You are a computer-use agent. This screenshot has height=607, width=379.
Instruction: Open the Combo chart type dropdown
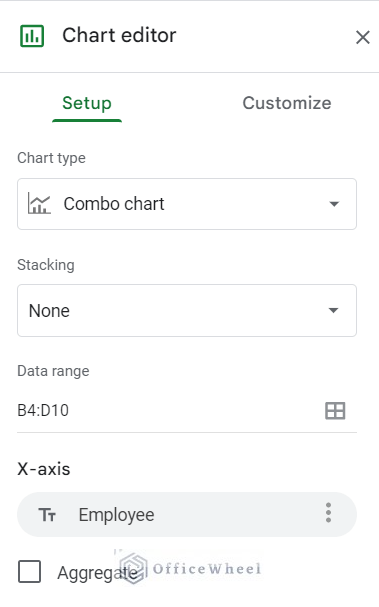pos(187,204)
